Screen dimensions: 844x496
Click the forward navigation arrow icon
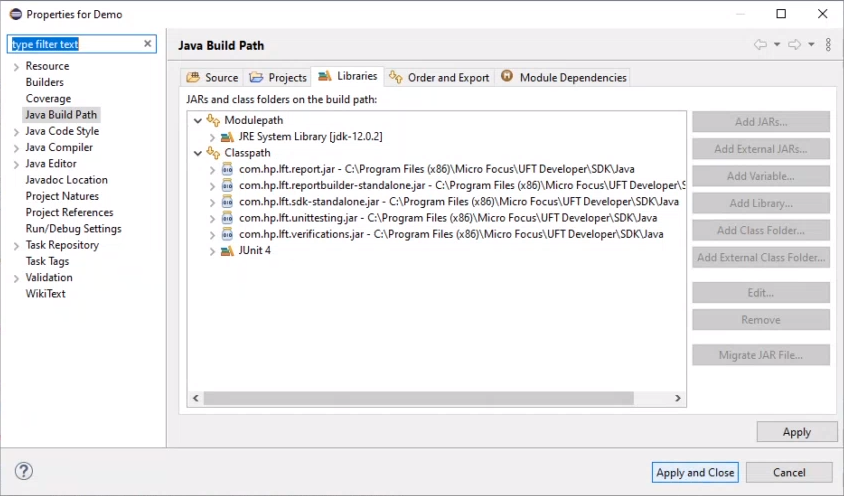794,45
